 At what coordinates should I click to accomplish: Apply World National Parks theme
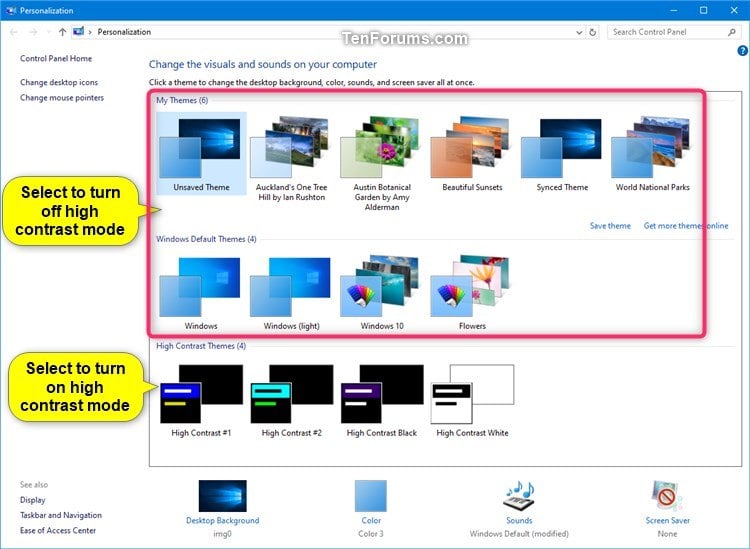coord(652,154)
